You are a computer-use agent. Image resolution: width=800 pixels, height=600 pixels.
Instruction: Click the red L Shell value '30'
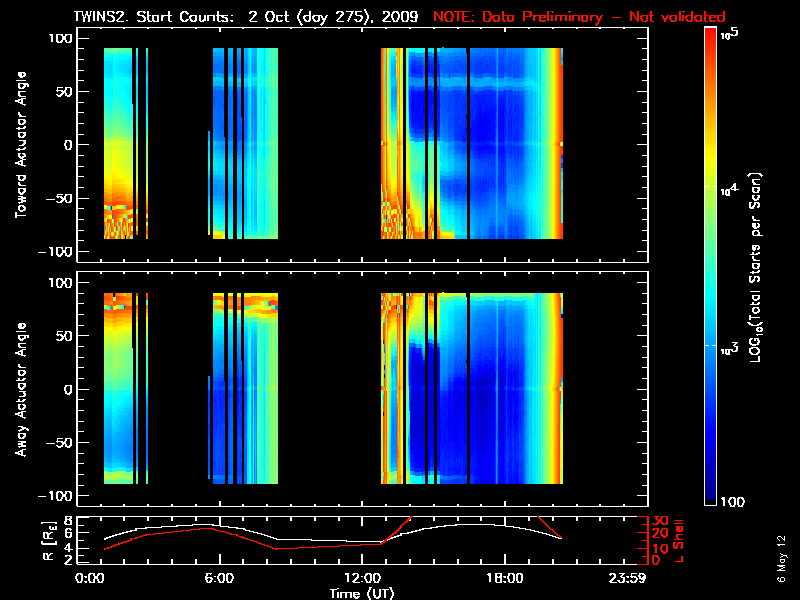[660, 521]
